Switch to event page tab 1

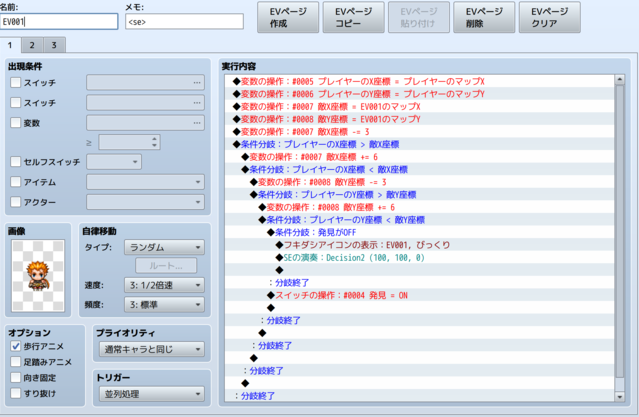click(x=10, y=45)
